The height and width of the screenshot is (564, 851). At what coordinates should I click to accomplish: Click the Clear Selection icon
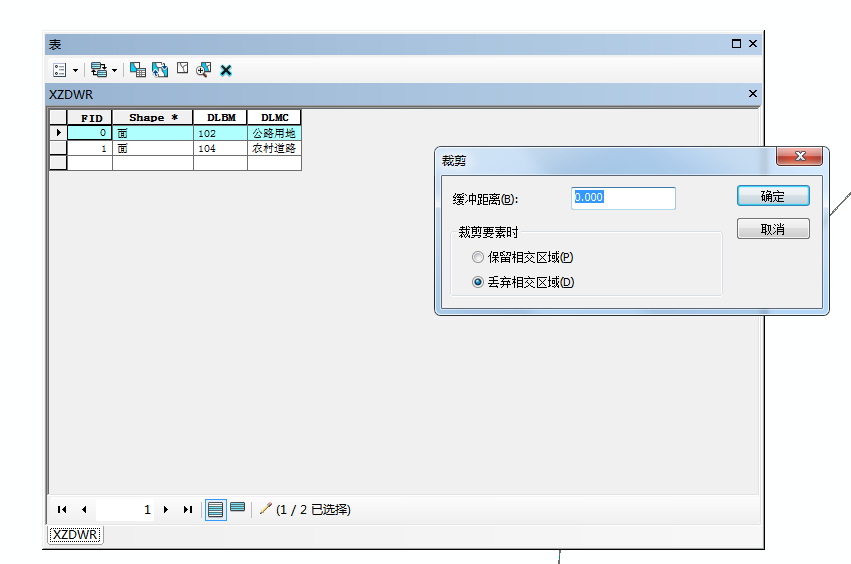pyautogui.click(x=182, y=69)
